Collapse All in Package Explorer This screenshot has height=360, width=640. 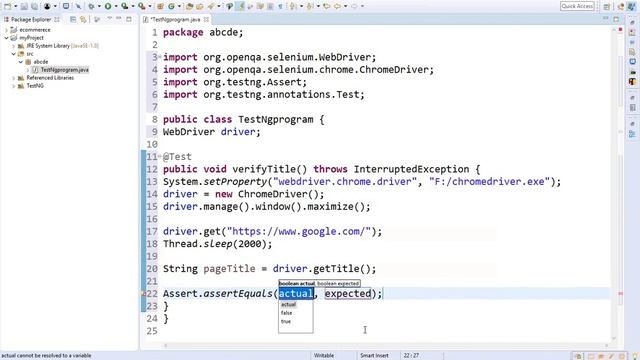coord(73,19)
